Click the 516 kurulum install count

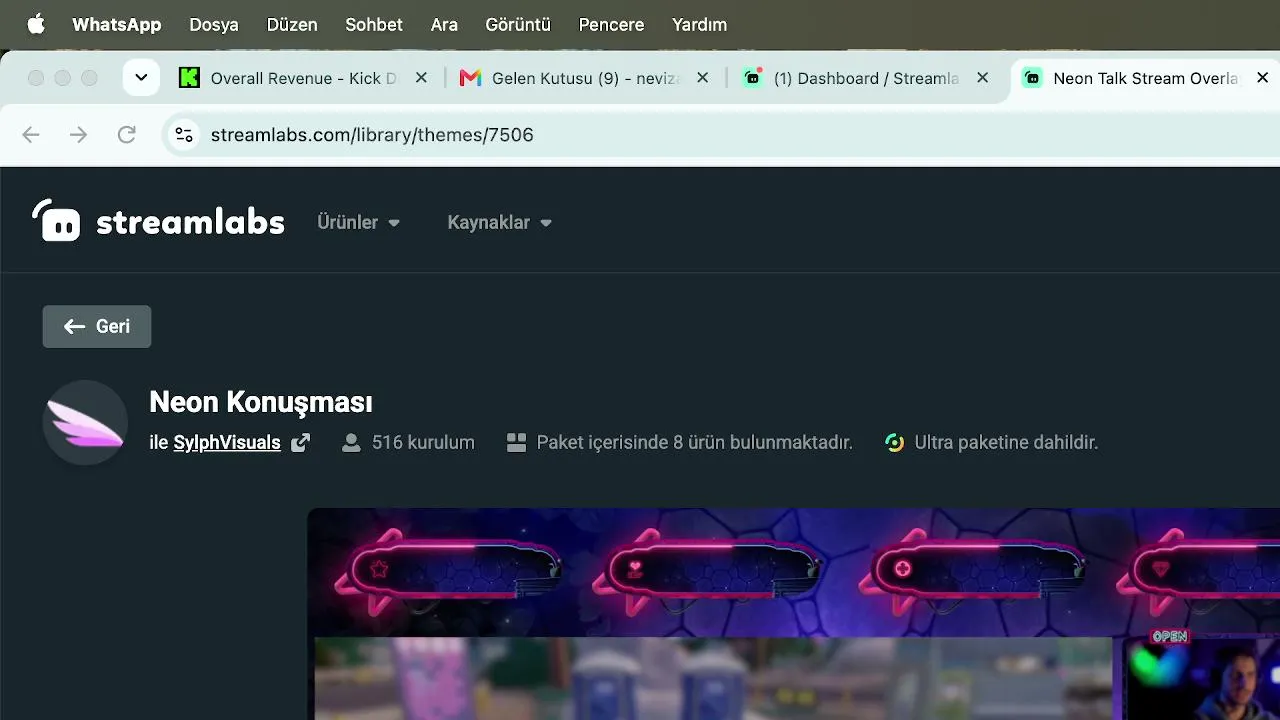(423, 442)
